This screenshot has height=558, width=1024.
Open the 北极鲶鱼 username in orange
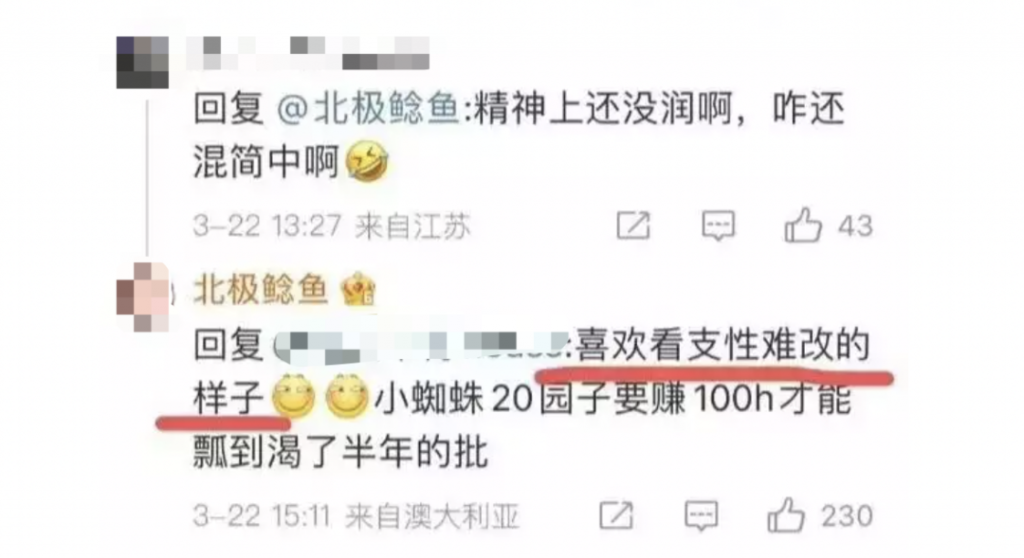261,289
